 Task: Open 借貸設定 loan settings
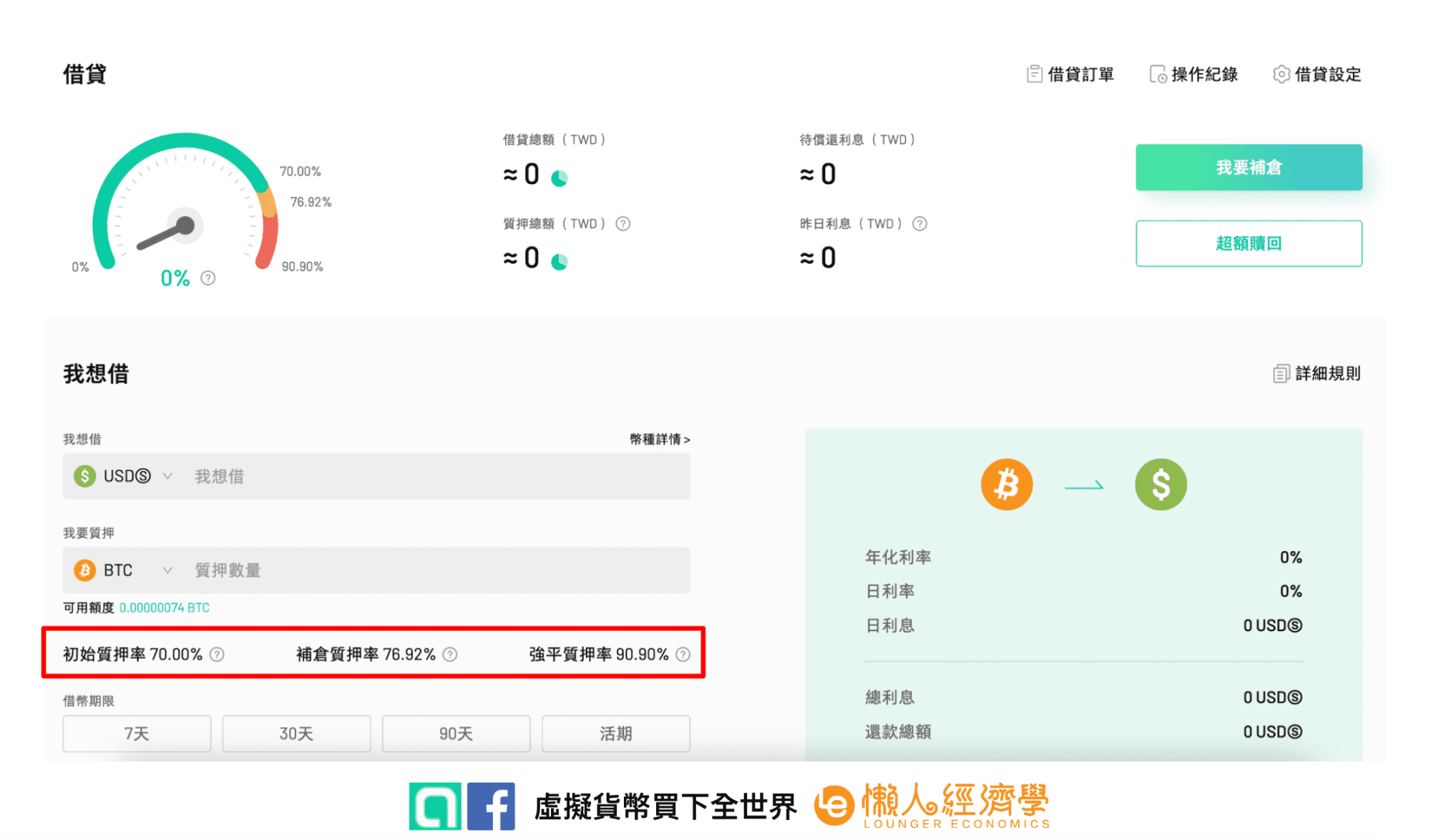click(x=1317, y=74)
